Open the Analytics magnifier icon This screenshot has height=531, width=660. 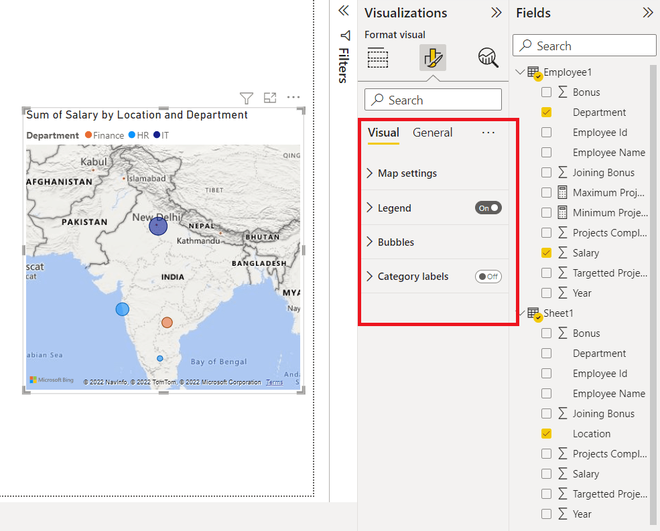(488, 58)
